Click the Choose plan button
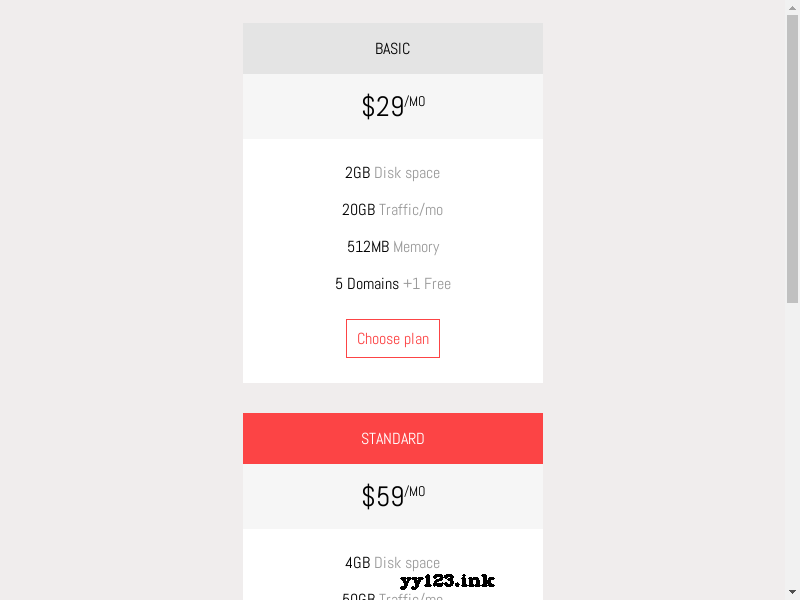Viewport: 800px width, 600px height. (x=392, y=338)
